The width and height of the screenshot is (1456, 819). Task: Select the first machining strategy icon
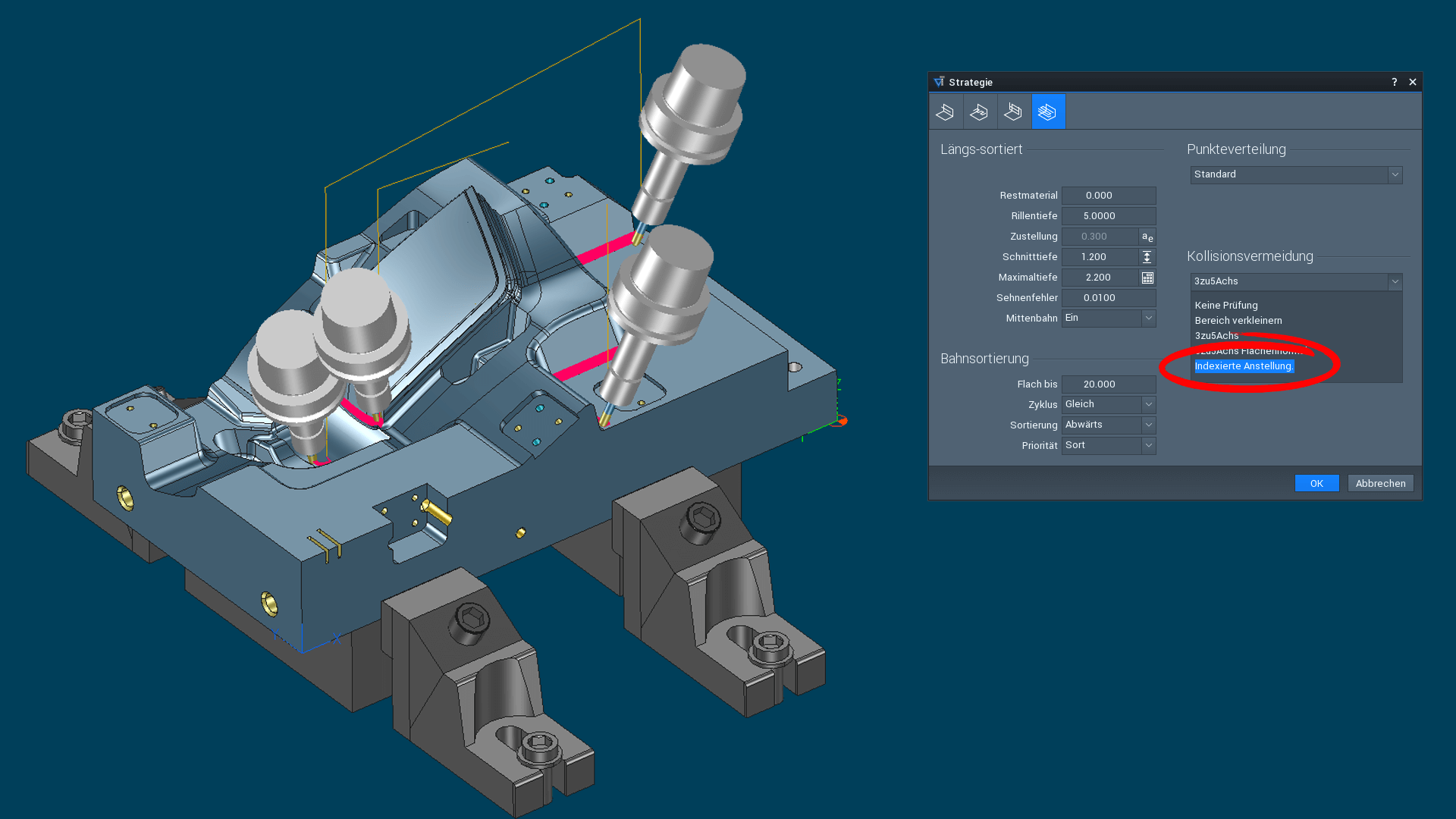click(945, 111)
